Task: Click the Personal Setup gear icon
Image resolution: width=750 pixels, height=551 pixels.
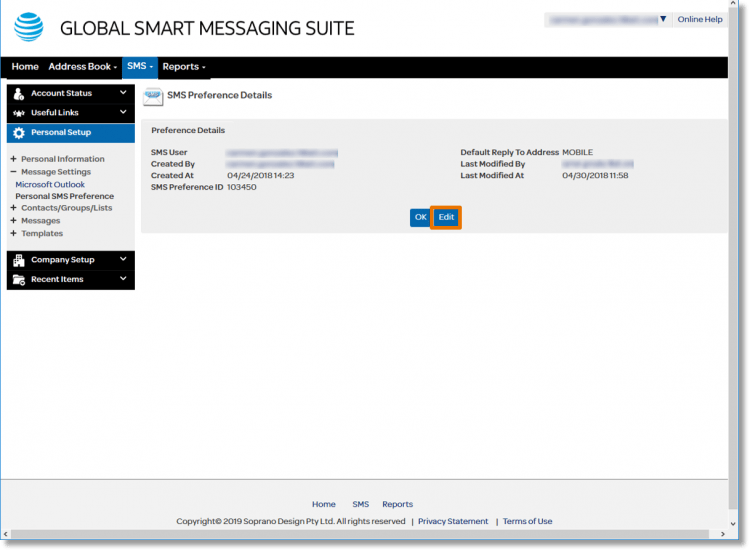Action: (19, 133)
